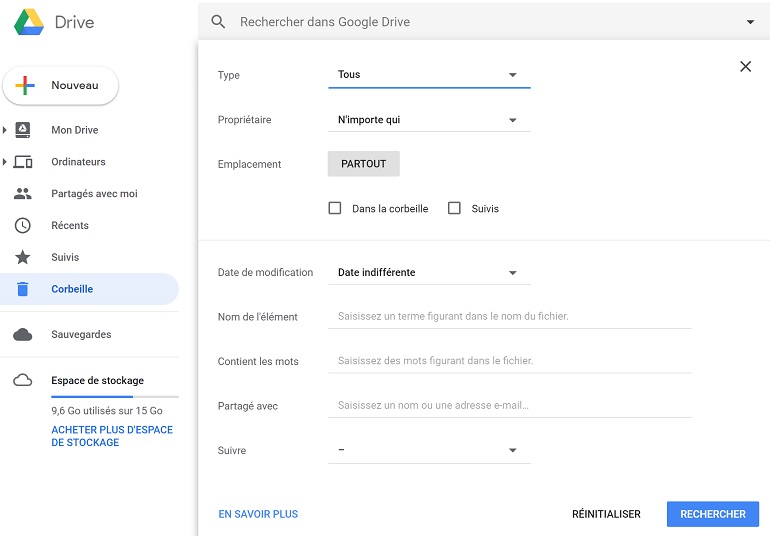The height and width of the screenshot is (536, 770).
Task: Open Suivis in sidebar
Action: point(65,257)
